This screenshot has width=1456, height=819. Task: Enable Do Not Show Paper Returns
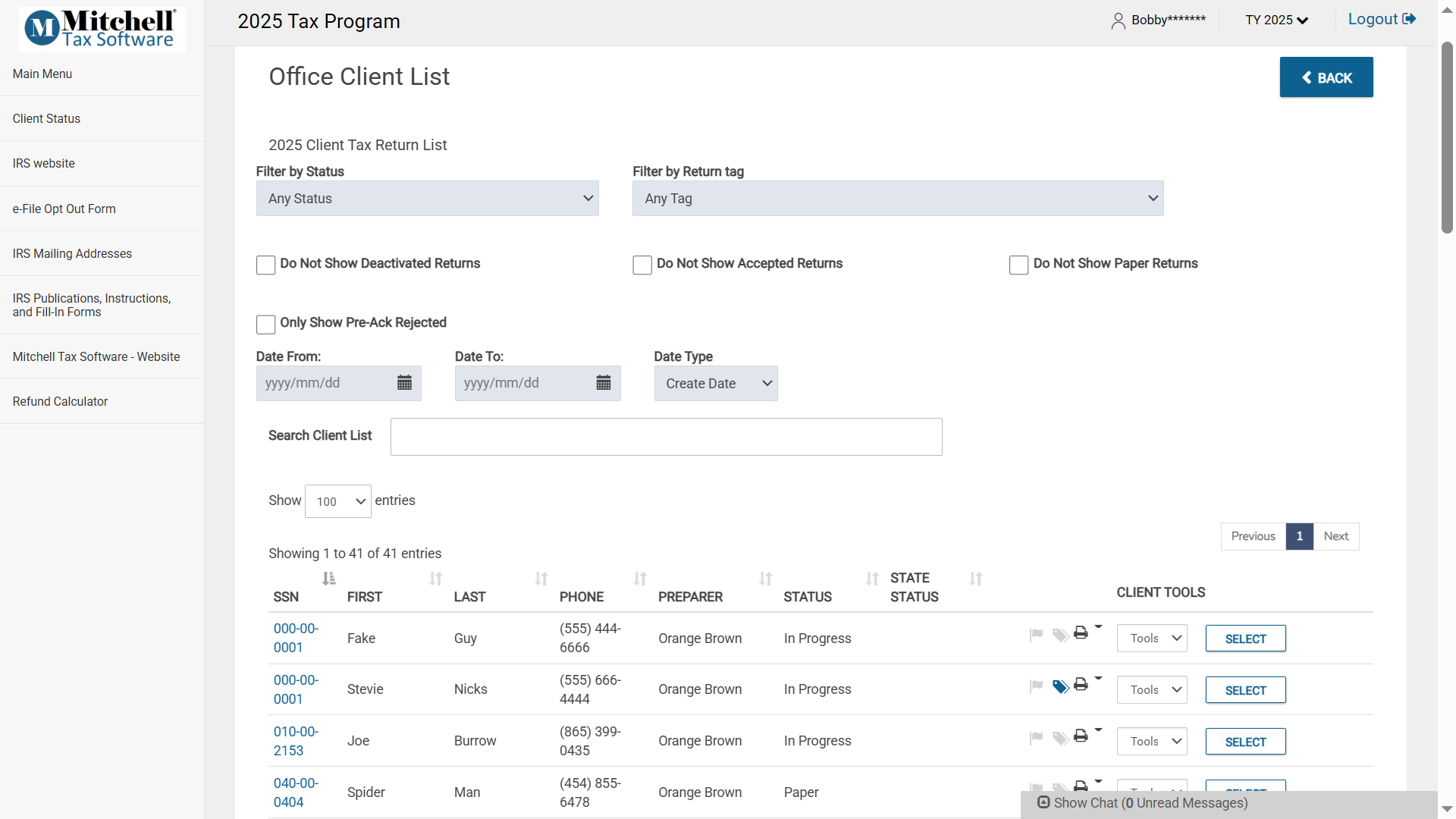click(x=1018, y=265)
